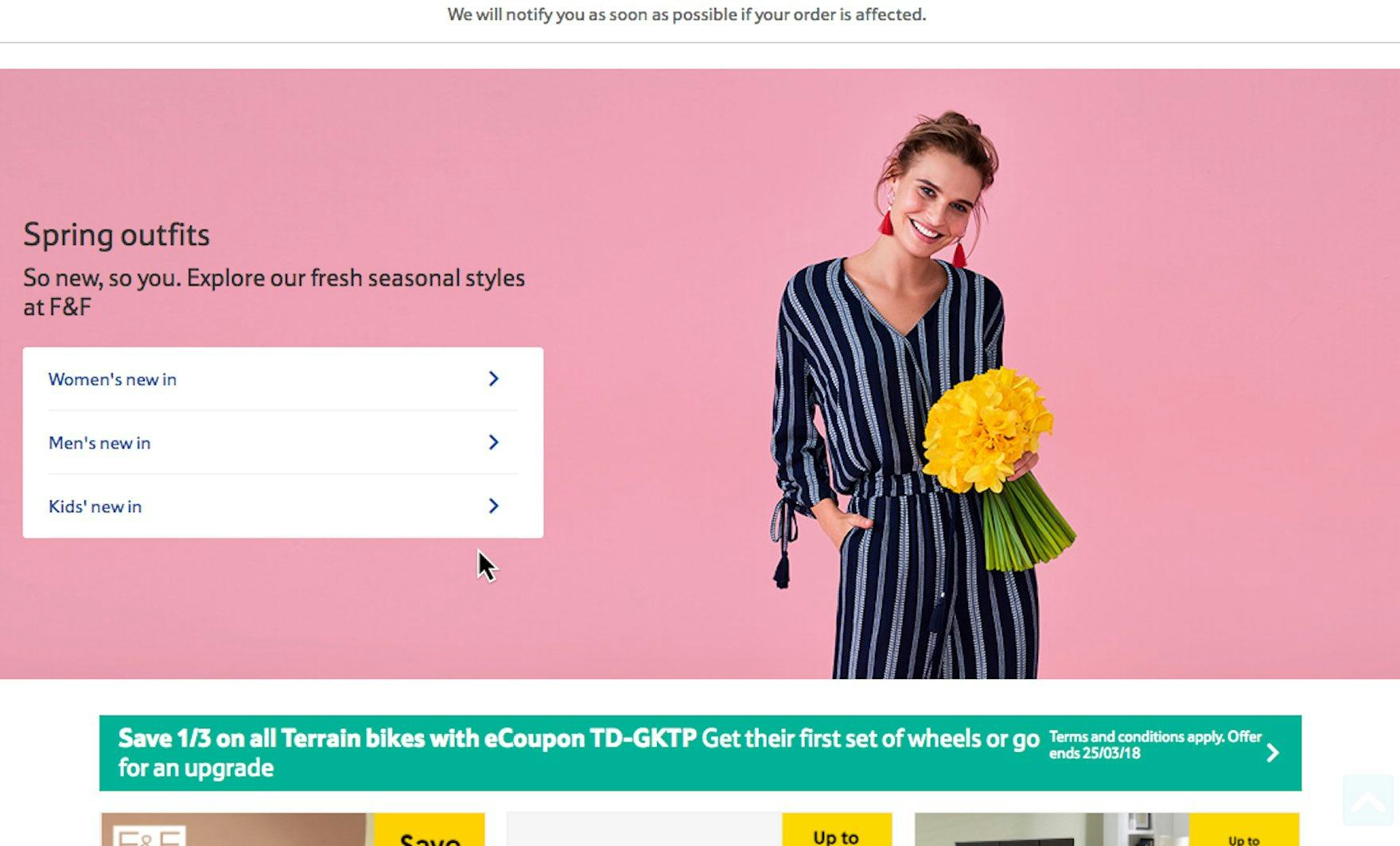Click the chevron beside Kids' new in
Screen dimensions: 1400x846
coord(493,506)
